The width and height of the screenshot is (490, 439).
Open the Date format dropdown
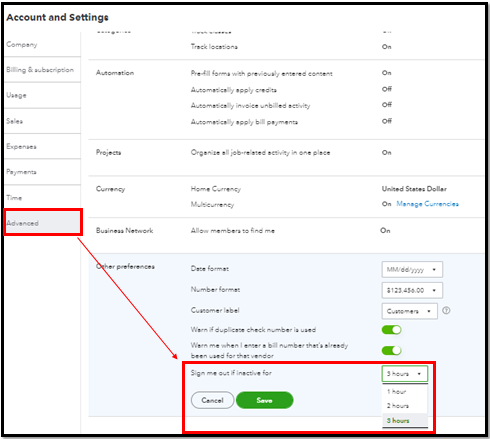(412, 269)
